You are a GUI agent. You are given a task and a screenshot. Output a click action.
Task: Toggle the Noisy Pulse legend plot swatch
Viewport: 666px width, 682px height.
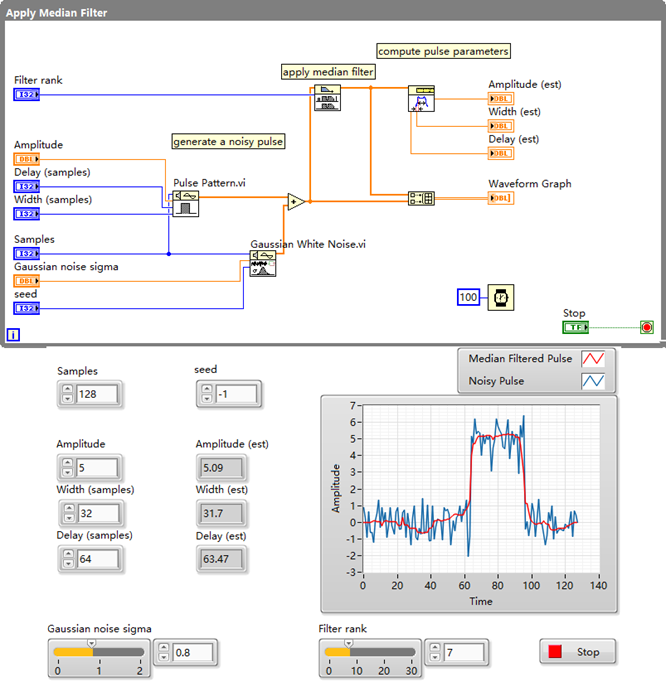pyautogui.click(x=594, y=381)
